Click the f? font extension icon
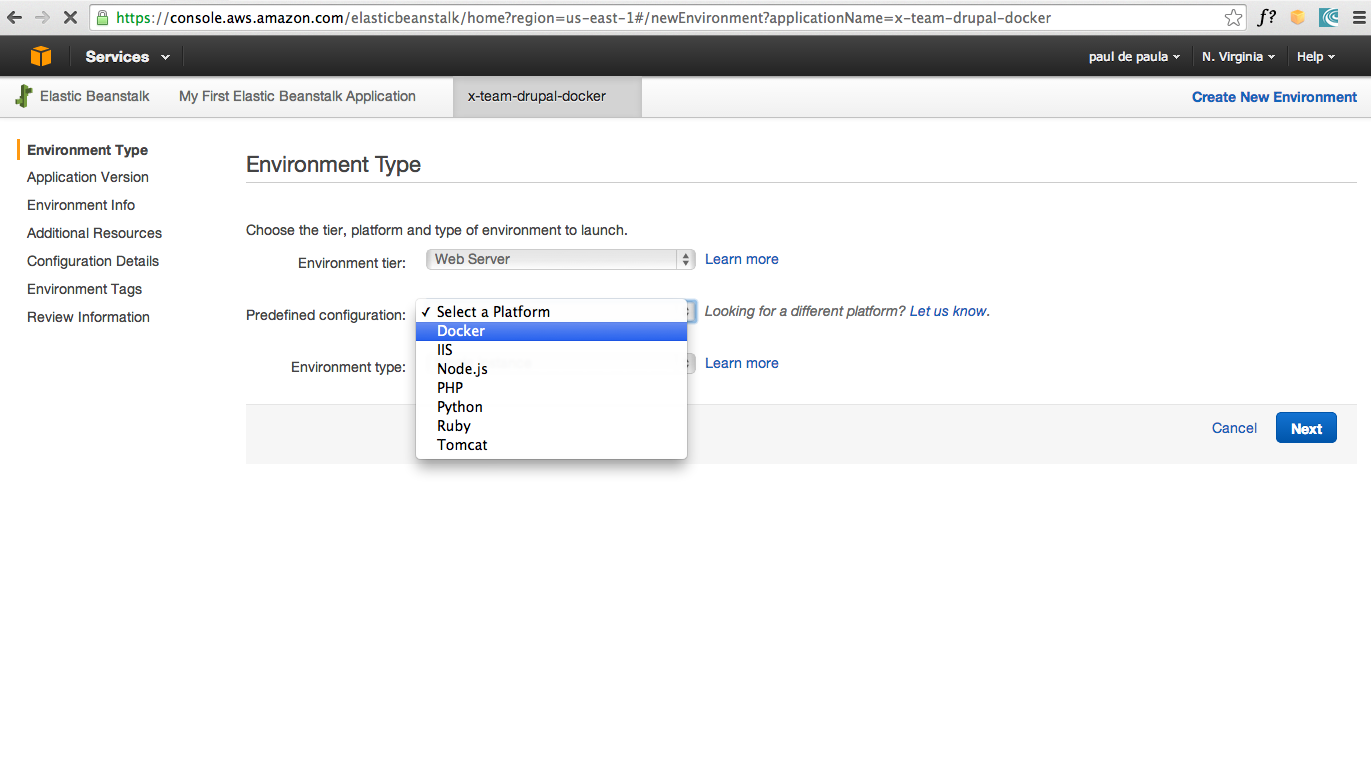The width and height of the screenshot is (1371, 772). pyautogui.click(x=1267, y=17)
